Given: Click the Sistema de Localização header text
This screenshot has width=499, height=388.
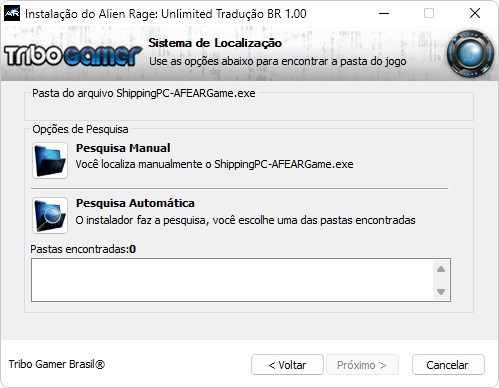Looking at the screenshot, I should pos(215,43).
